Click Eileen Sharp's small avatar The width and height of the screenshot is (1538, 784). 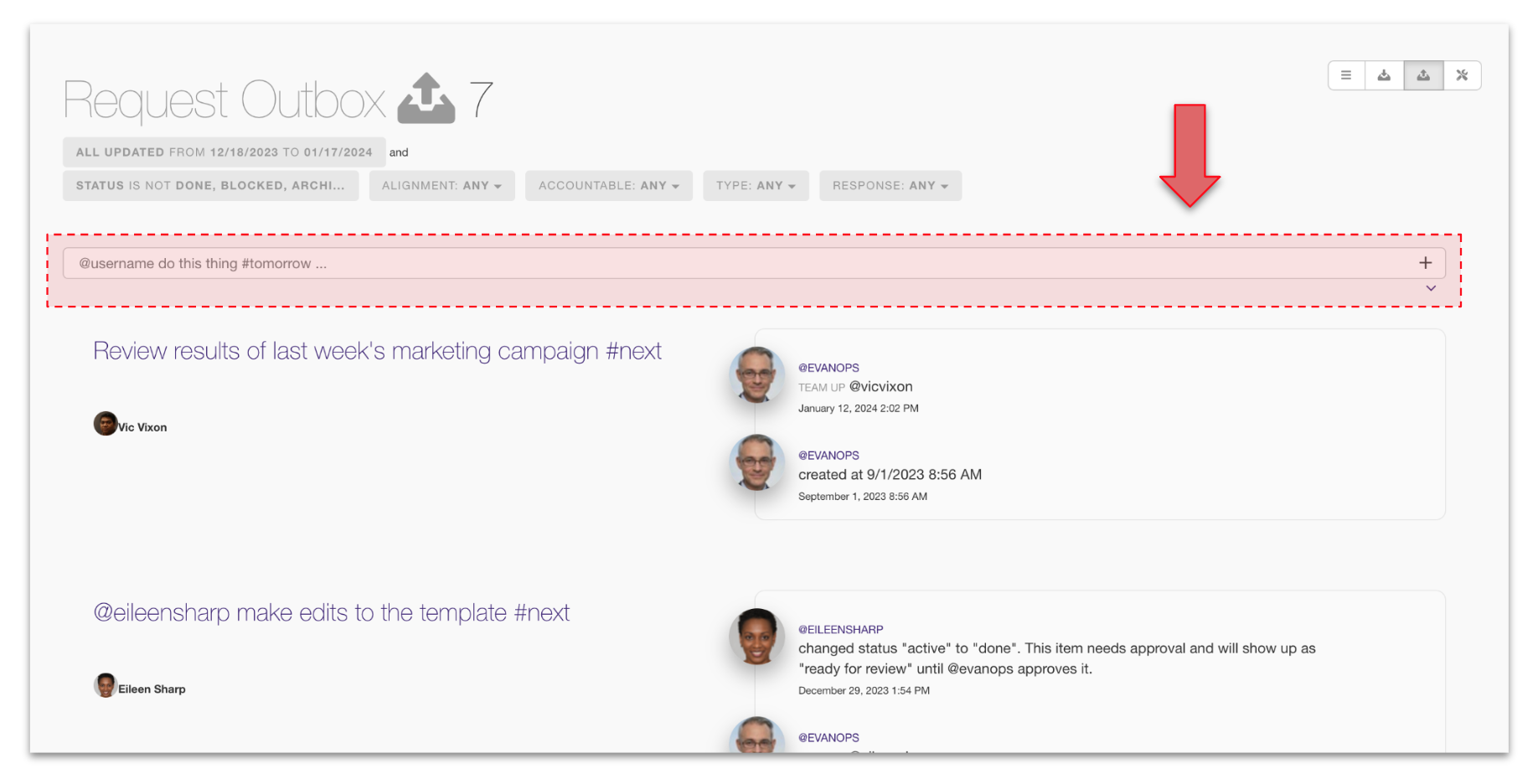tap(105, 685)
